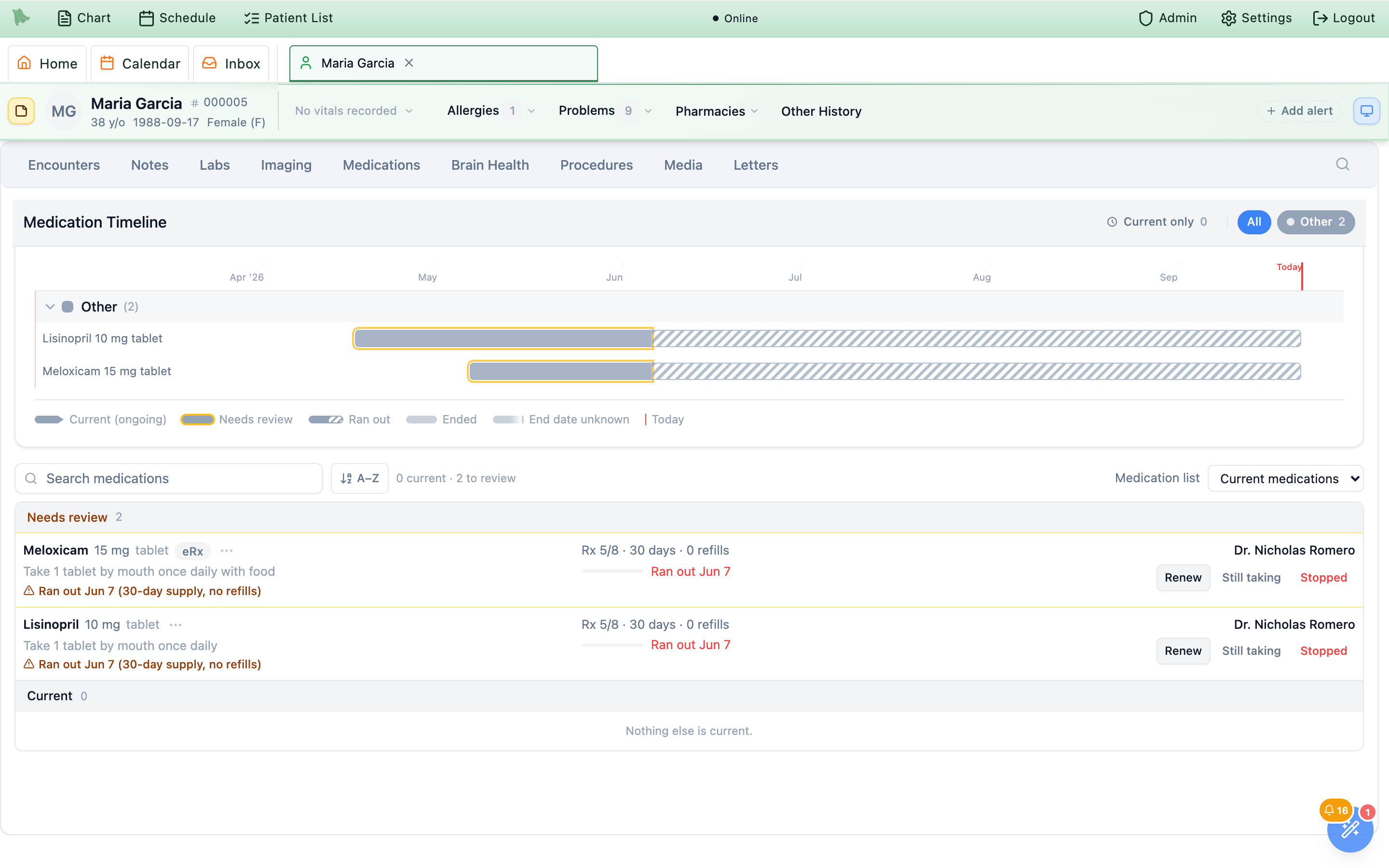Screen dimensions: 1389x868
Task: Click the Meloxicam needs-review timeline bar
Action: point(560,371)
